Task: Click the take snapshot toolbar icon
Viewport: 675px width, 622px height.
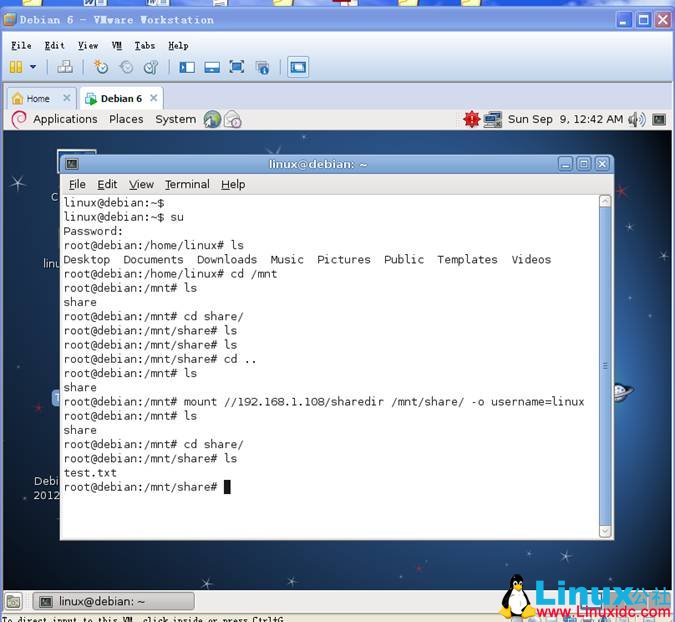Action: point(101,67)
